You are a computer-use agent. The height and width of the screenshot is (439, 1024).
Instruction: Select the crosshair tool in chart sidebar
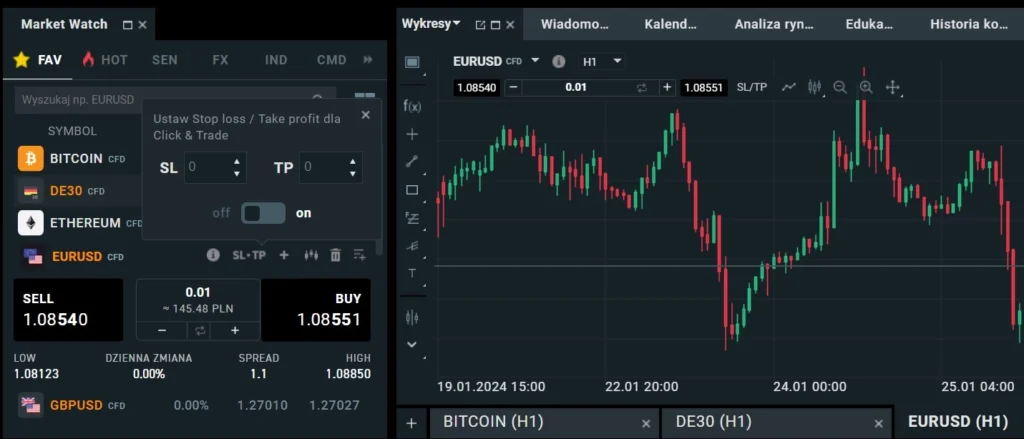[412, 133]
